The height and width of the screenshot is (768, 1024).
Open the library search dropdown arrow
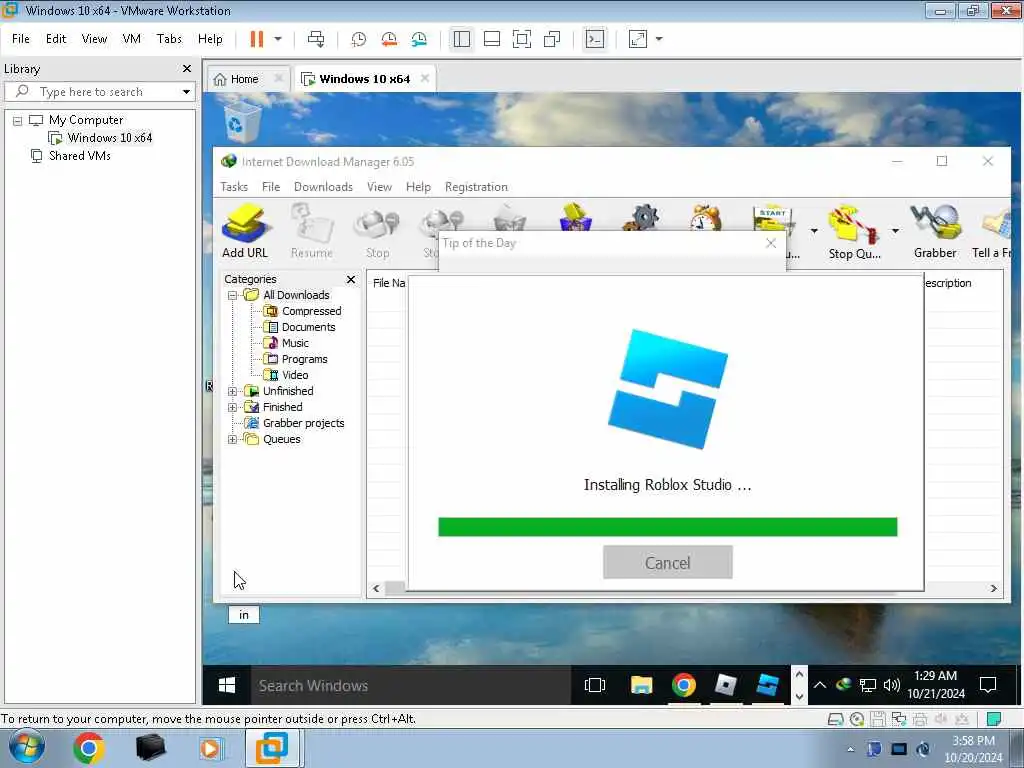(186, 92)
